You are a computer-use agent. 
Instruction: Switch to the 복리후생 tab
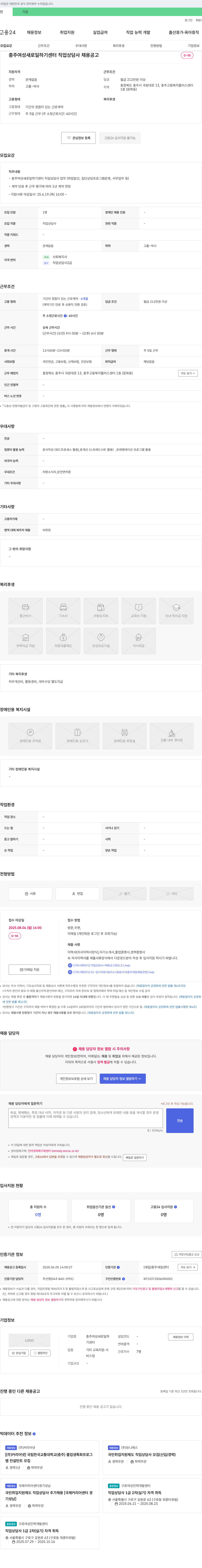coord(119,46)
